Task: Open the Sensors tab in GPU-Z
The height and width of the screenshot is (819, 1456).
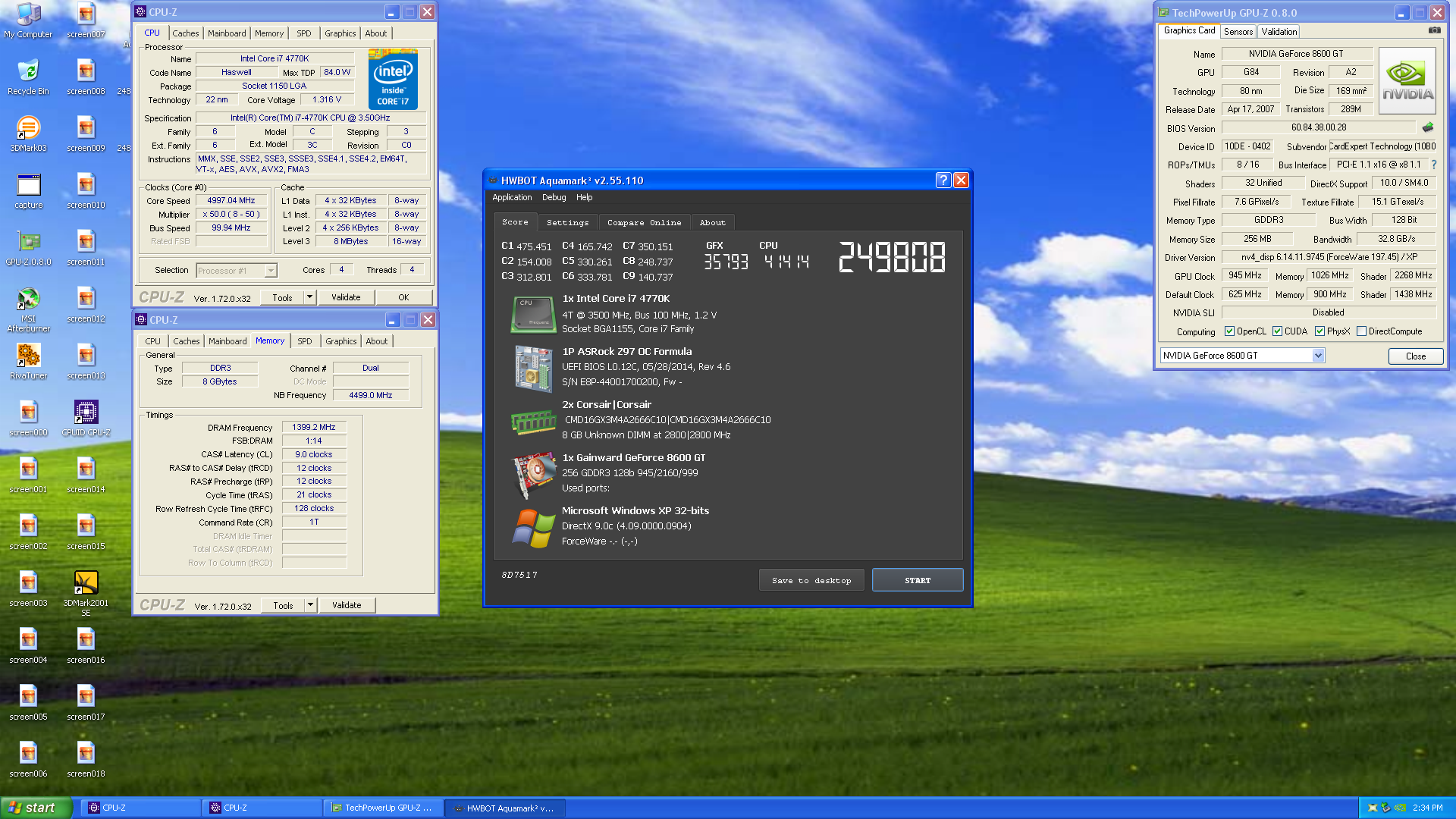Action: 1238,32
